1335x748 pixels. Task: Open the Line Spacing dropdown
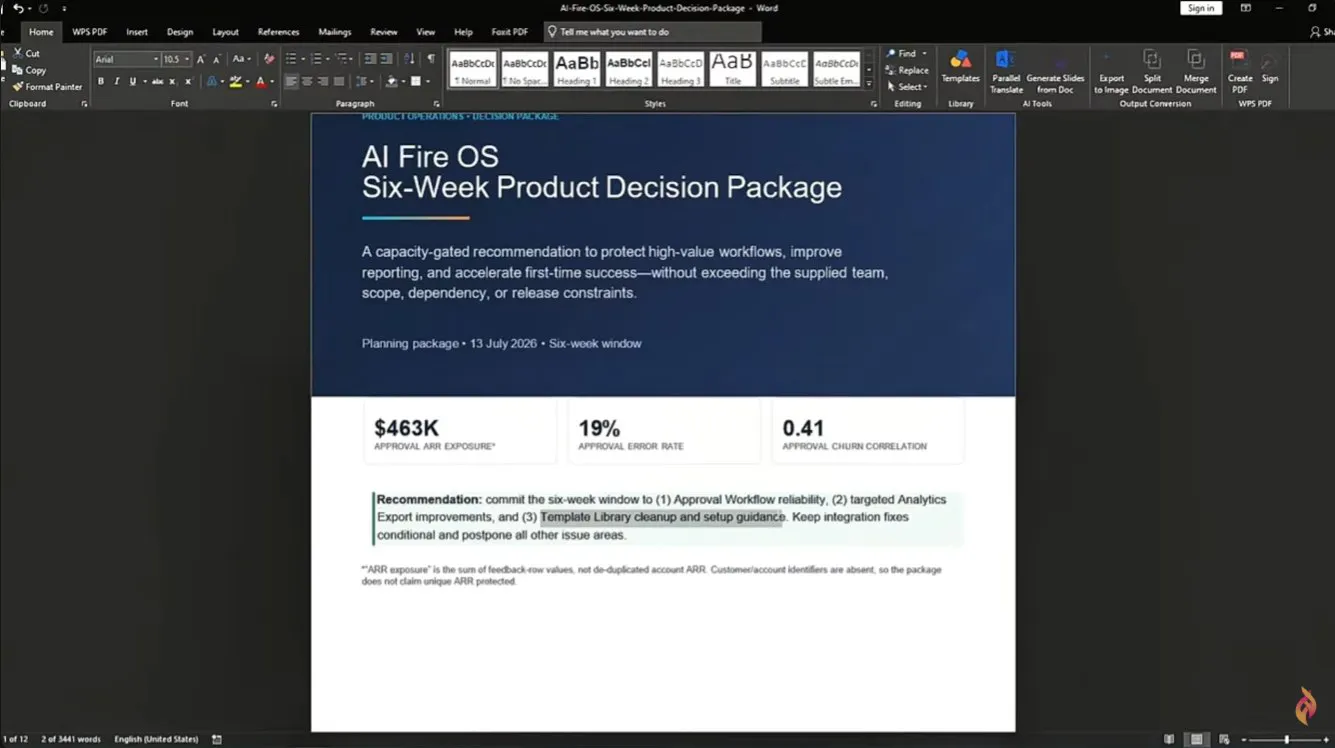pos(364,81)
